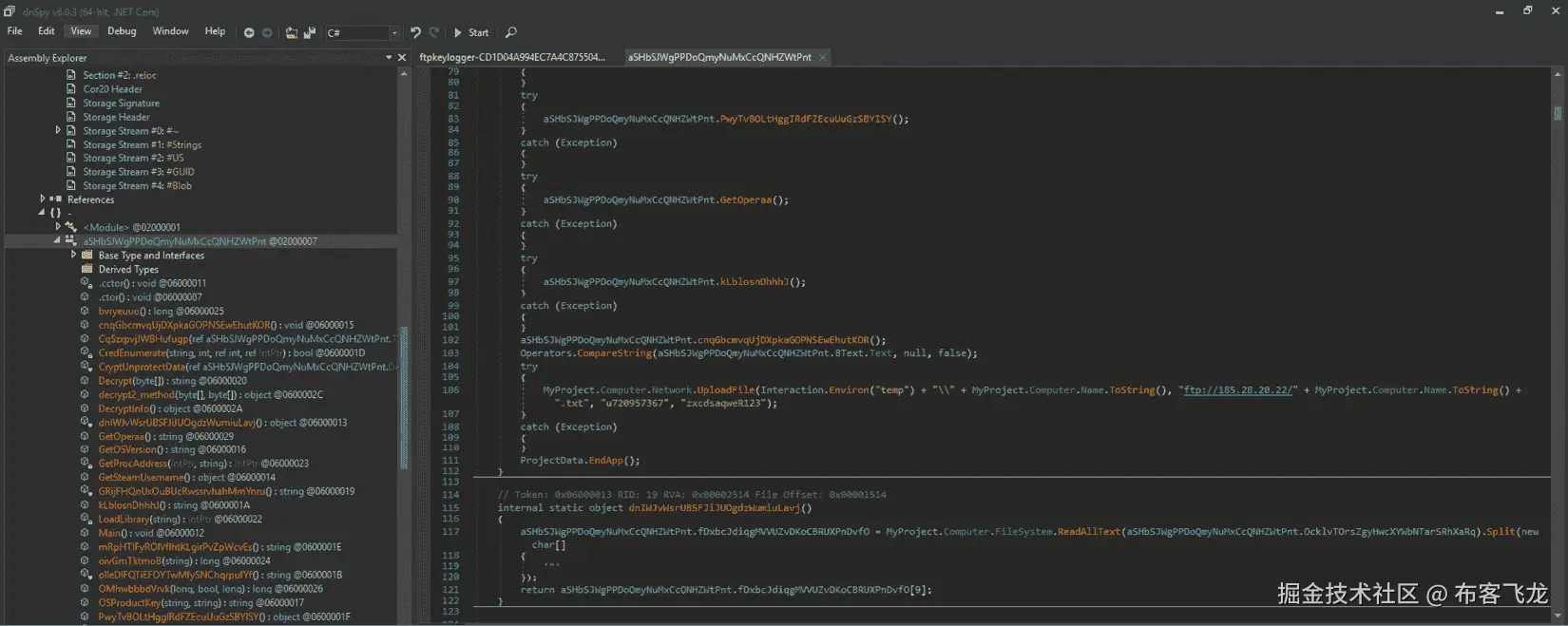1568x626 pixels.
Task: Select the GetProcAddress method in tree
Action: click(203, 464)
